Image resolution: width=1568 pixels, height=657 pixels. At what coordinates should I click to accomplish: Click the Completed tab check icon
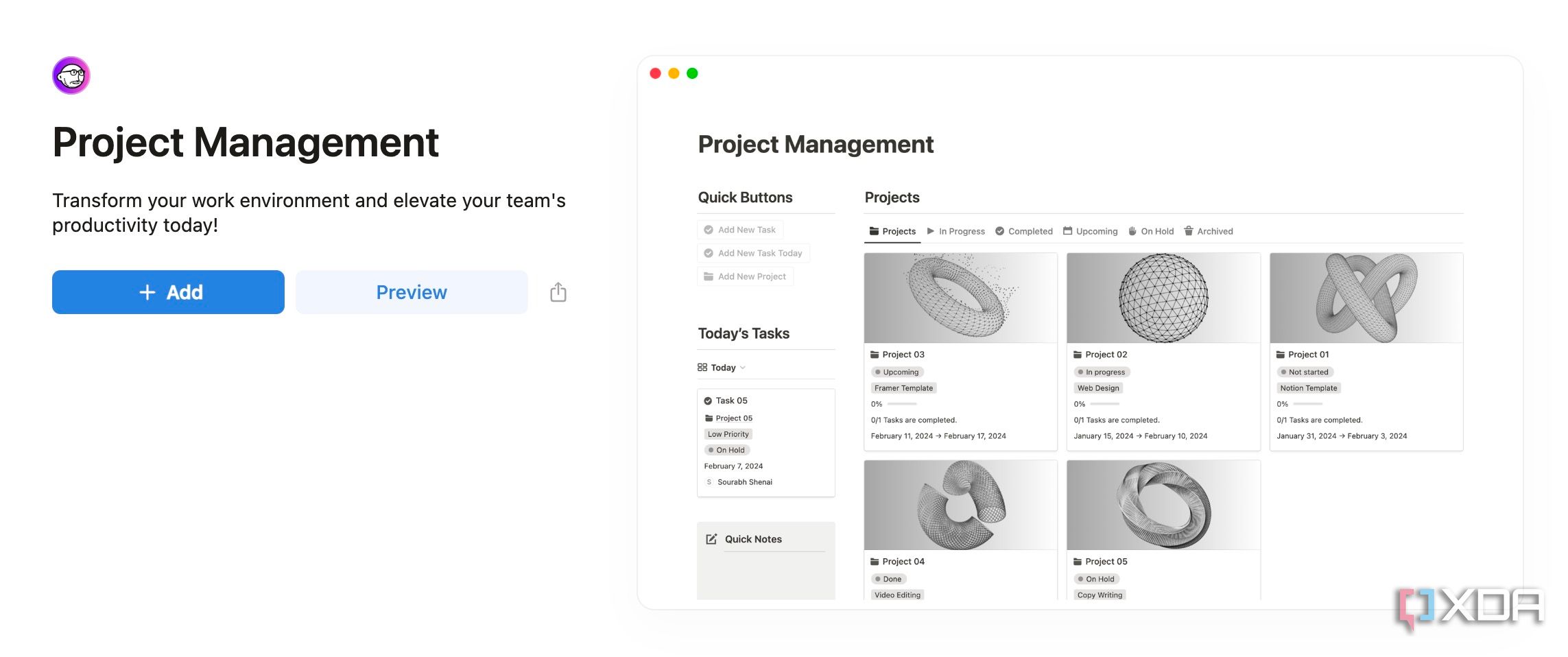999,231
